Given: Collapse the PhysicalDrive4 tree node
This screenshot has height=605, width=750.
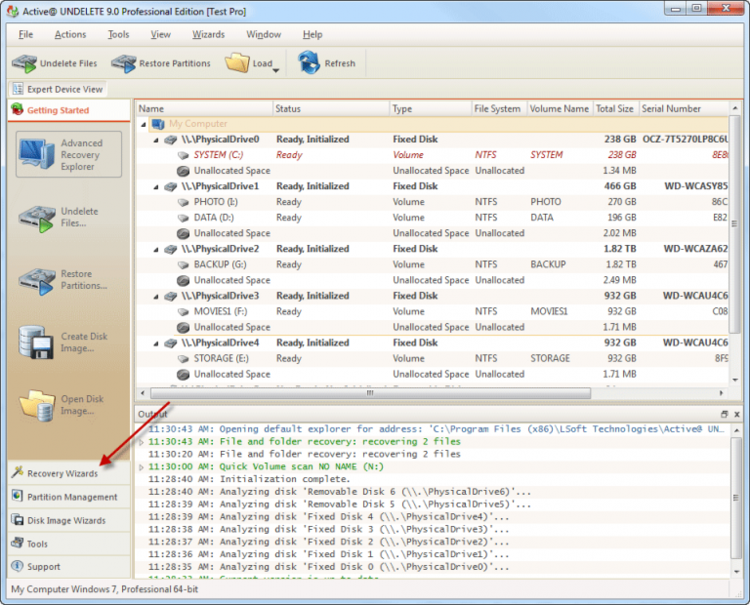Looking at the screenshot, I should pos(156,343).
